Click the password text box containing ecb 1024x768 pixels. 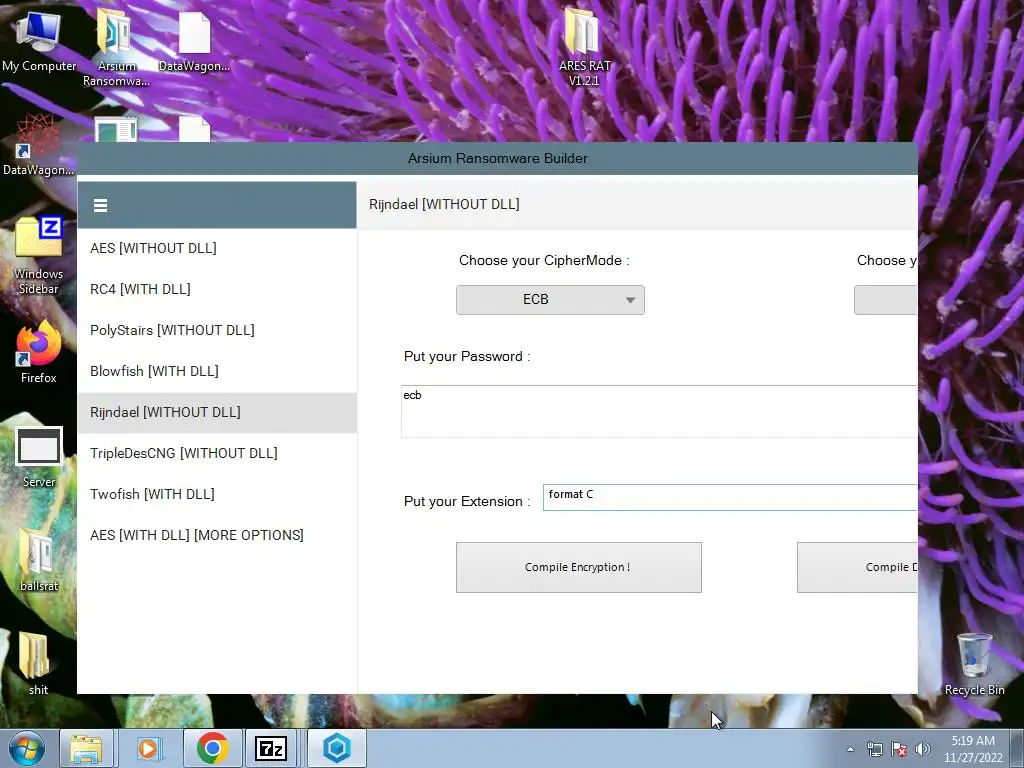(659, 411)
